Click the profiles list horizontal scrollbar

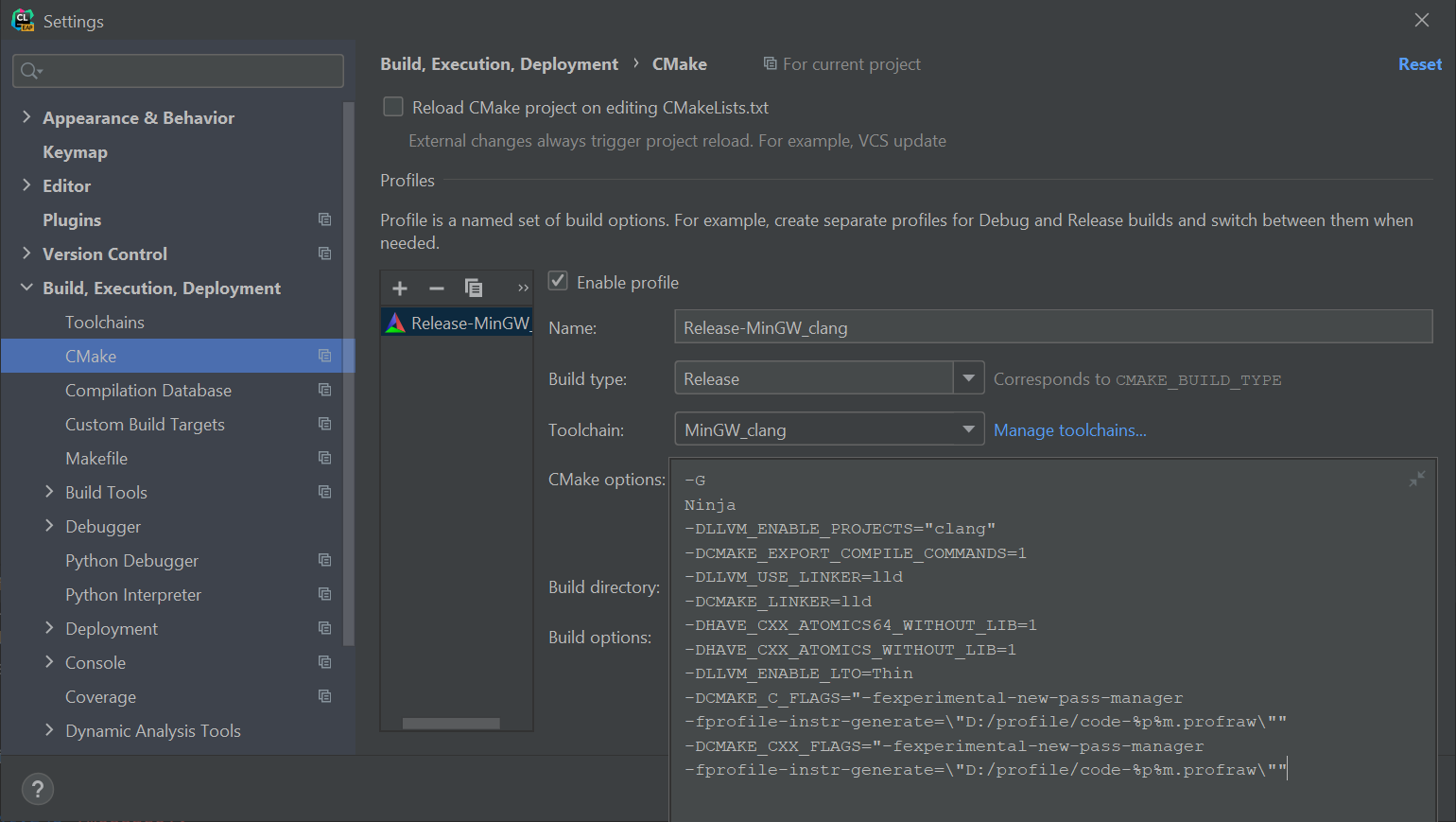pos(451,724)
